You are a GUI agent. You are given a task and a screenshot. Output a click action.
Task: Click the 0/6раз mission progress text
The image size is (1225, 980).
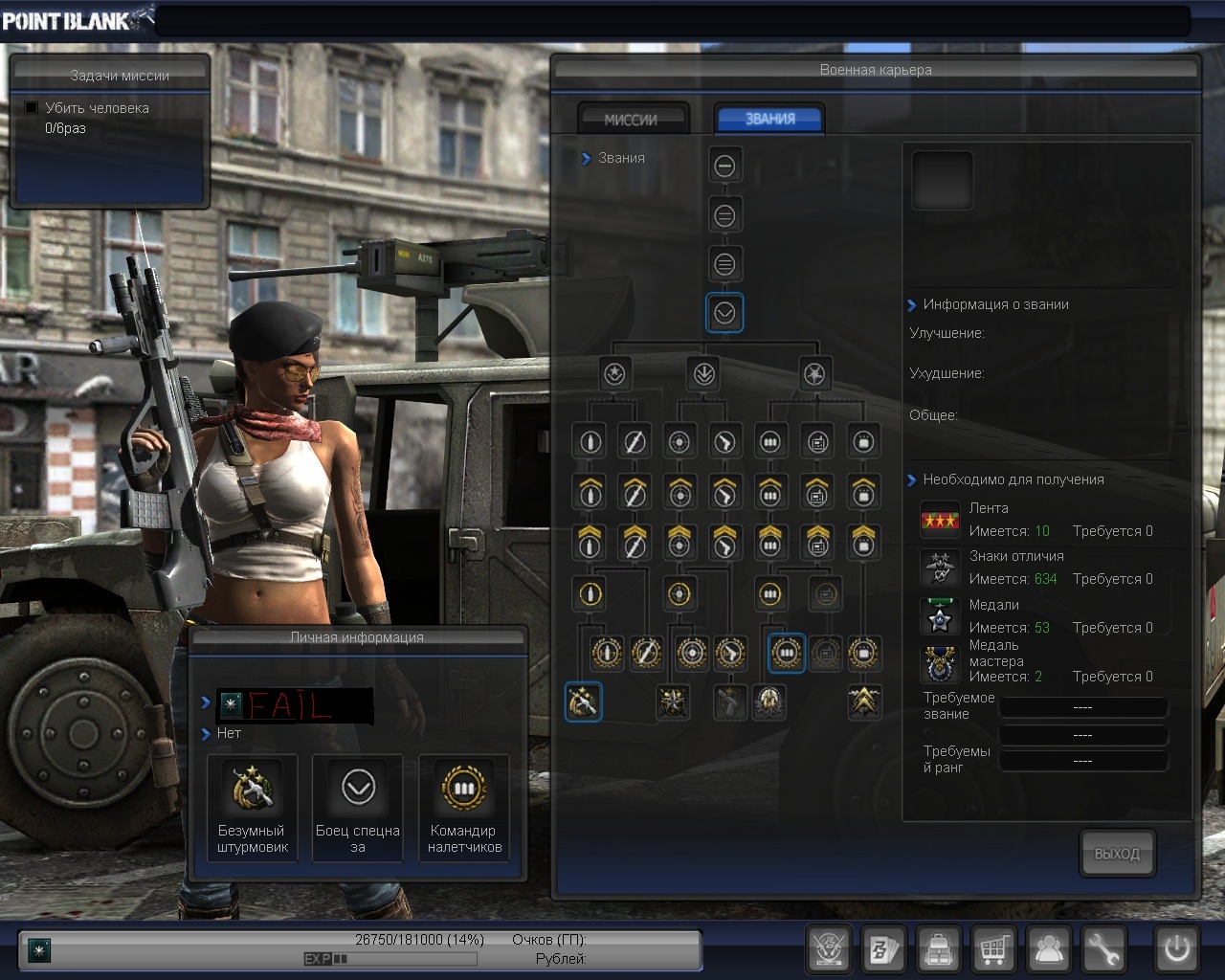(x=65, y=128)
